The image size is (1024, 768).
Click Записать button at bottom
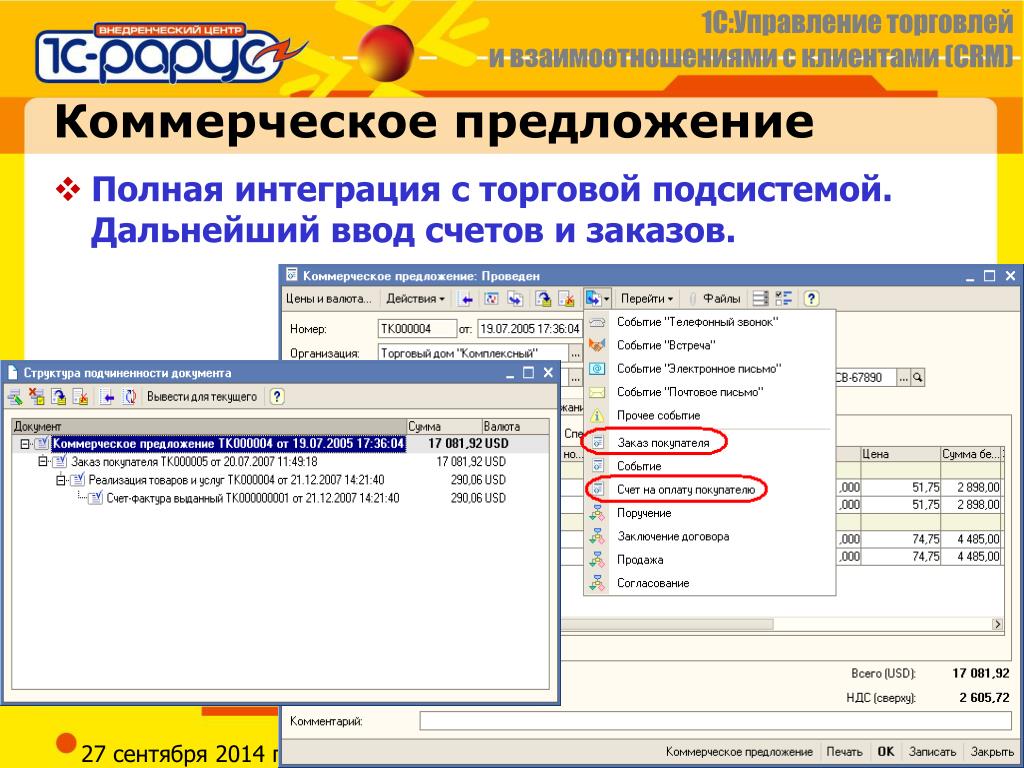pyautogui.click(x=933, y=752)
